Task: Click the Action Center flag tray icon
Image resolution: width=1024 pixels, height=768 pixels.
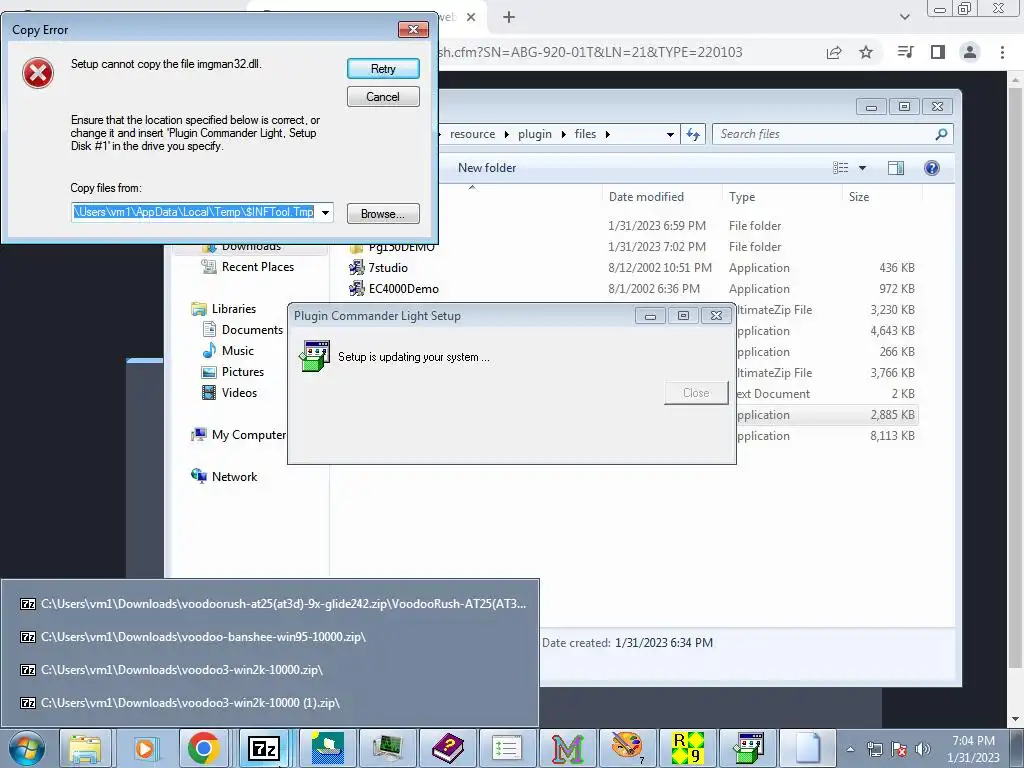Action: (x=899, y=749)
